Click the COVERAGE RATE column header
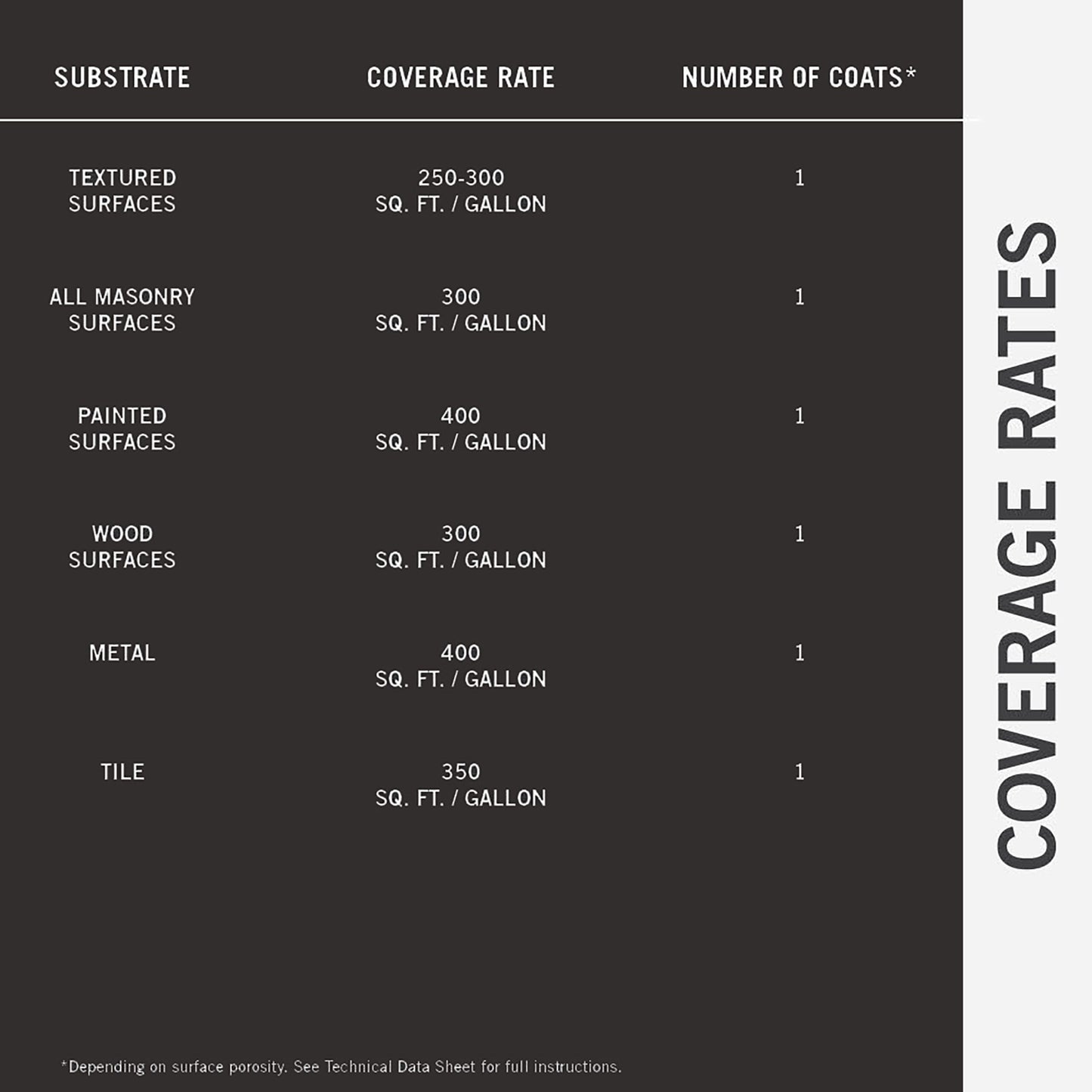The image size is (1092, 1092). pyautogui.click(x=460, y=77)
